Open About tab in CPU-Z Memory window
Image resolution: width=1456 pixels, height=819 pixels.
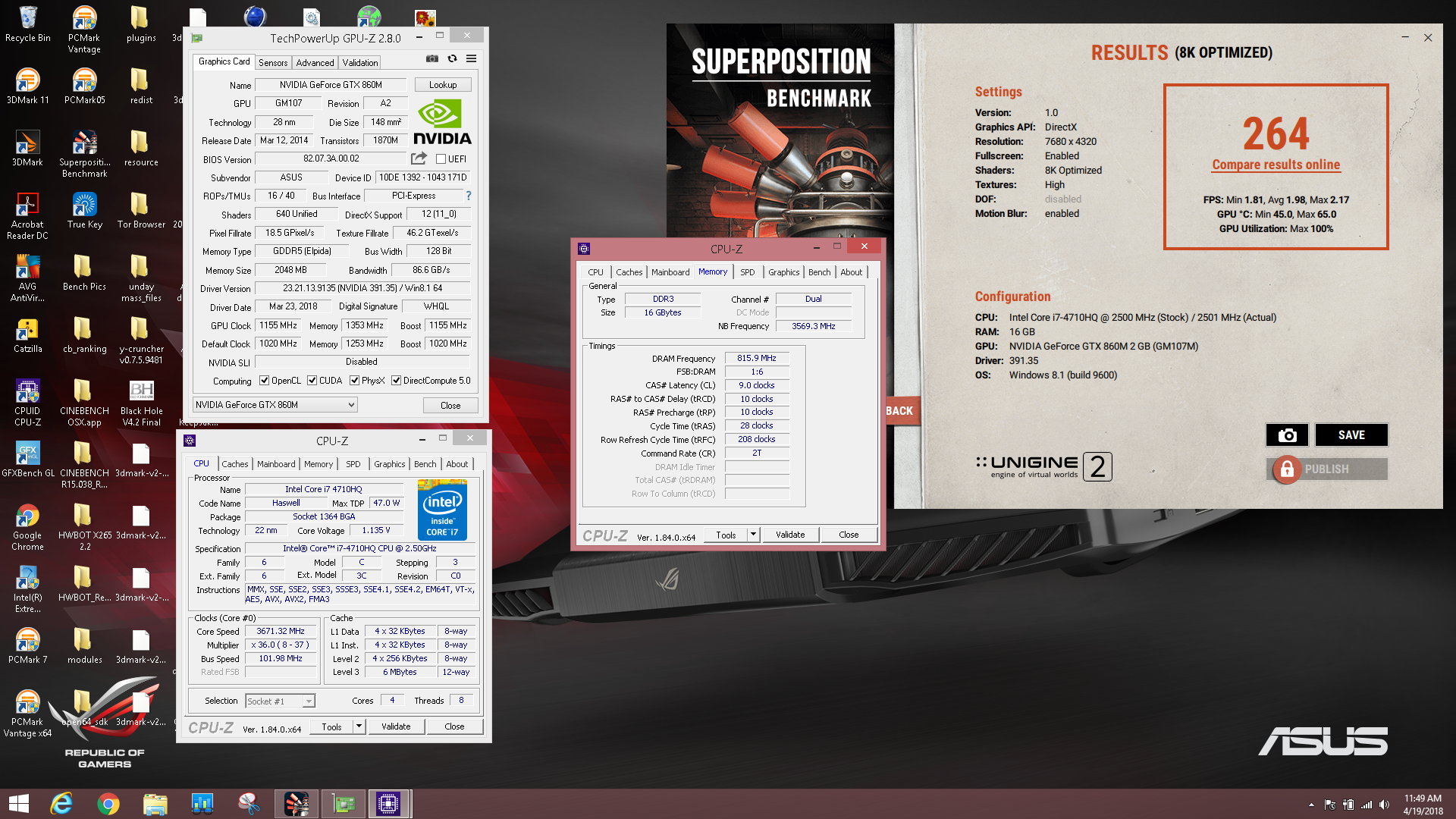click(851, 272)
